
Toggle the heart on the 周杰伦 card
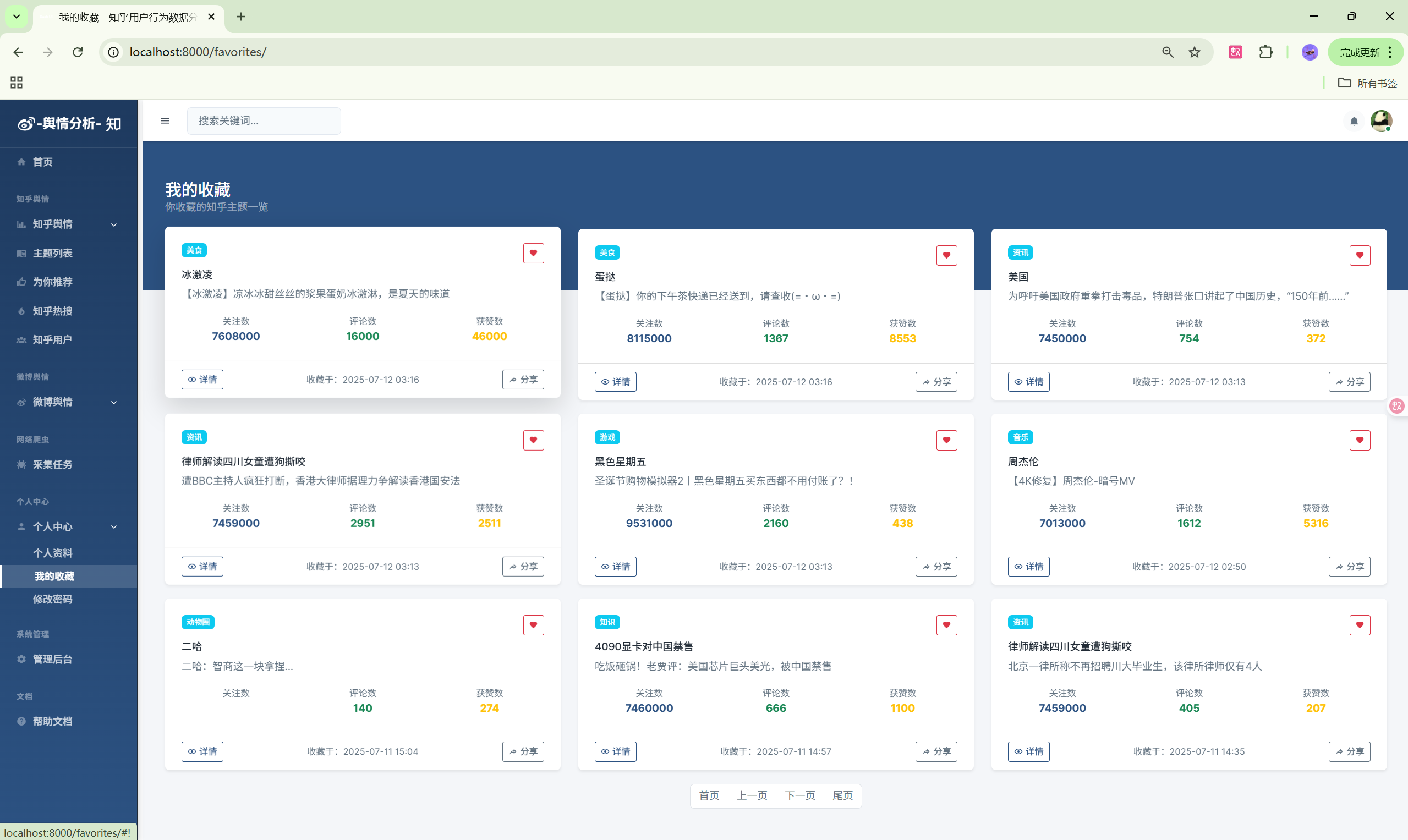pos(1360,440)
